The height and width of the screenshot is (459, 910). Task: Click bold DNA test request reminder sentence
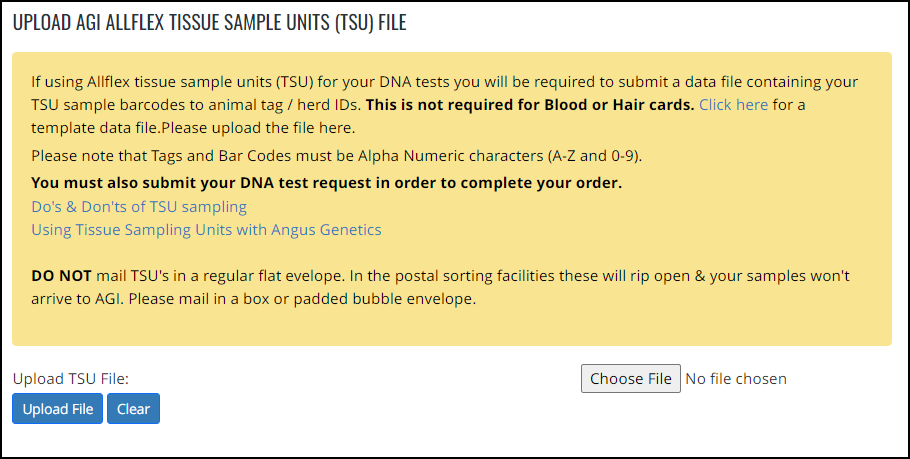[327, 183]
